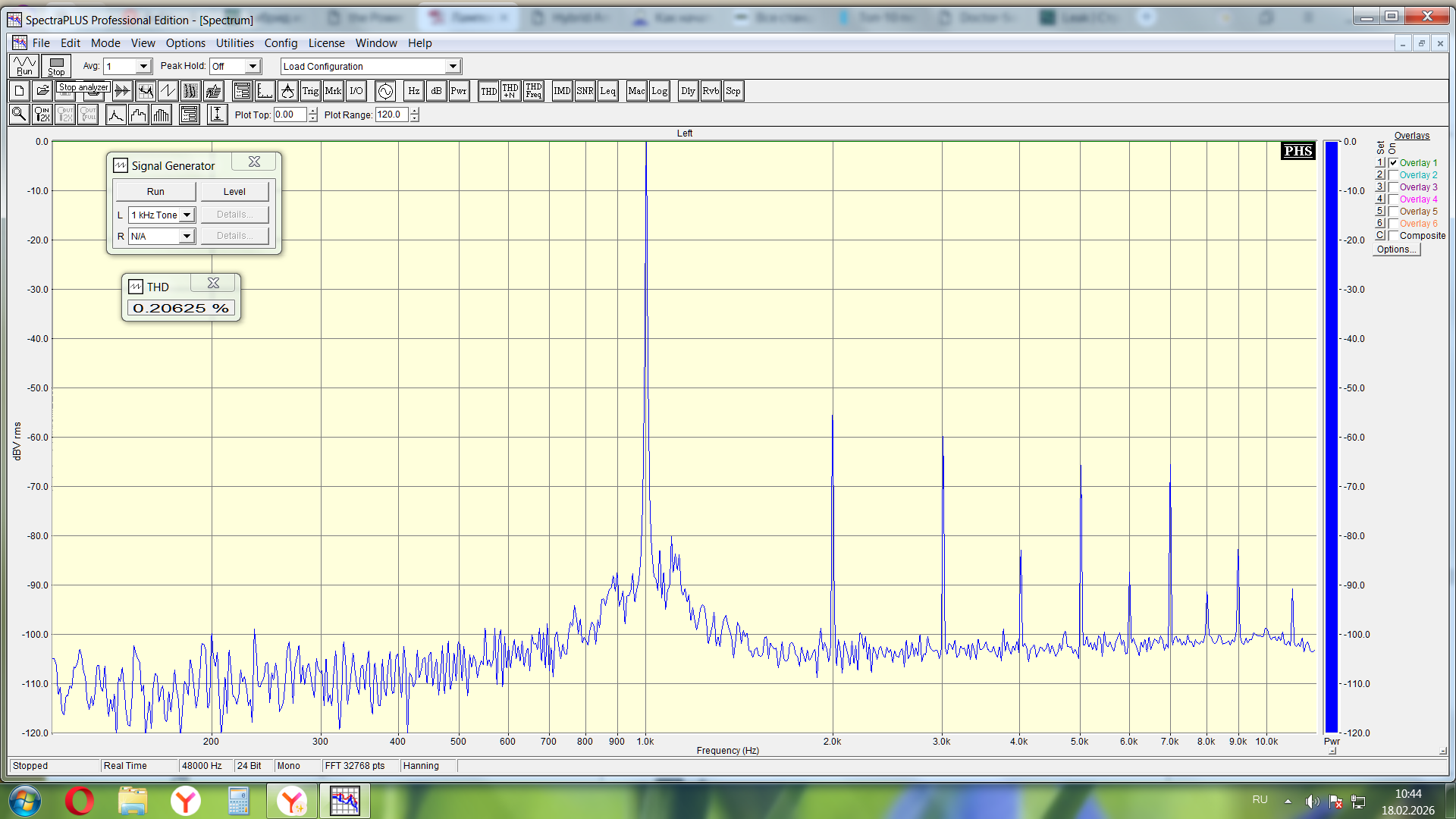Open the Load Configuration dropdown
Screen dimensions: 1456x819
point(453,67)
